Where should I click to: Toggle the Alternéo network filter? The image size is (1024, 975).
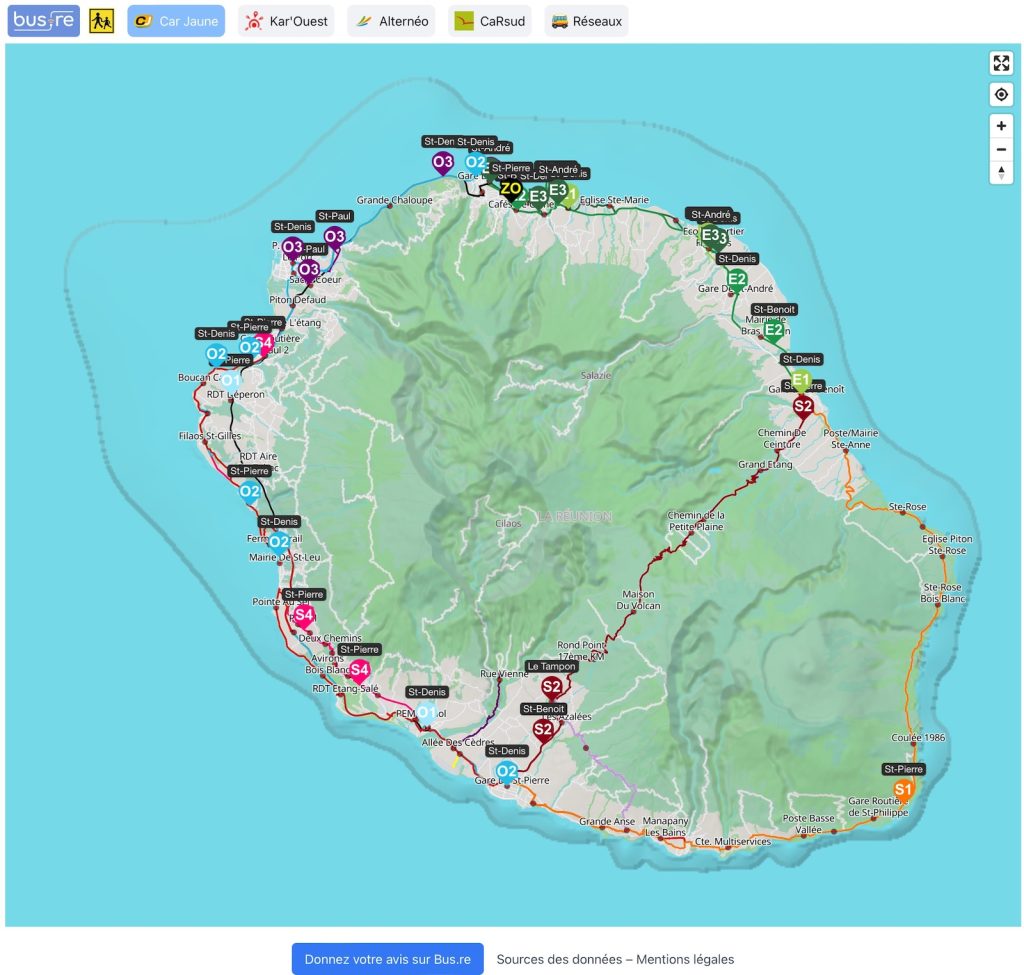391,21
